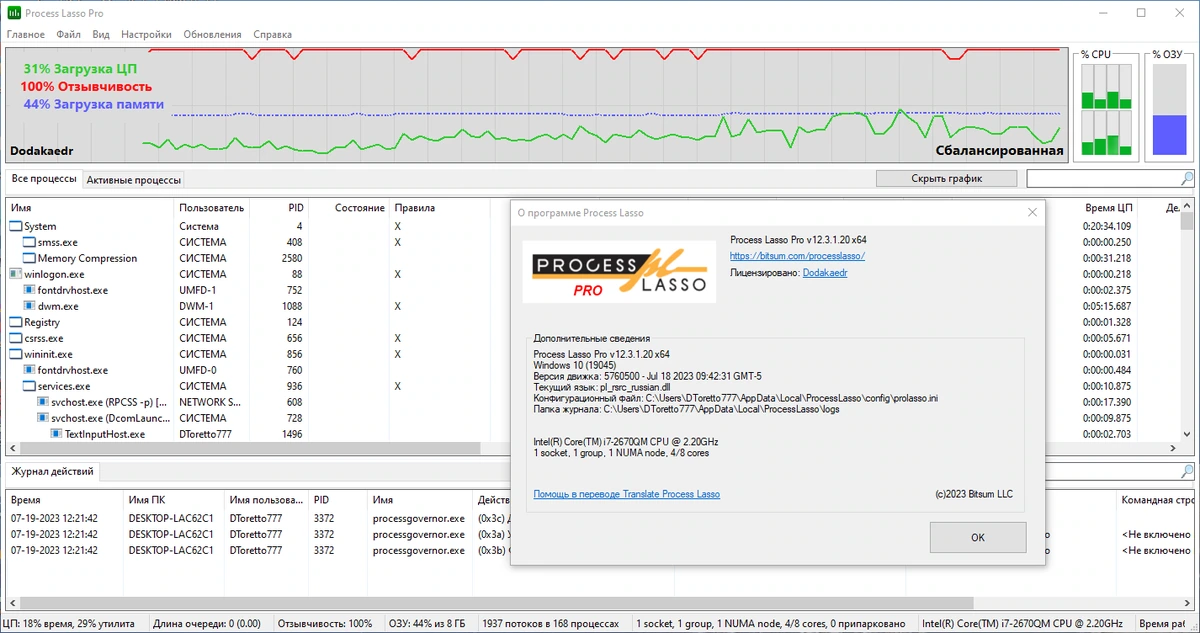Click the '31% Загрузка ЦП' graph label

[80, 69]
